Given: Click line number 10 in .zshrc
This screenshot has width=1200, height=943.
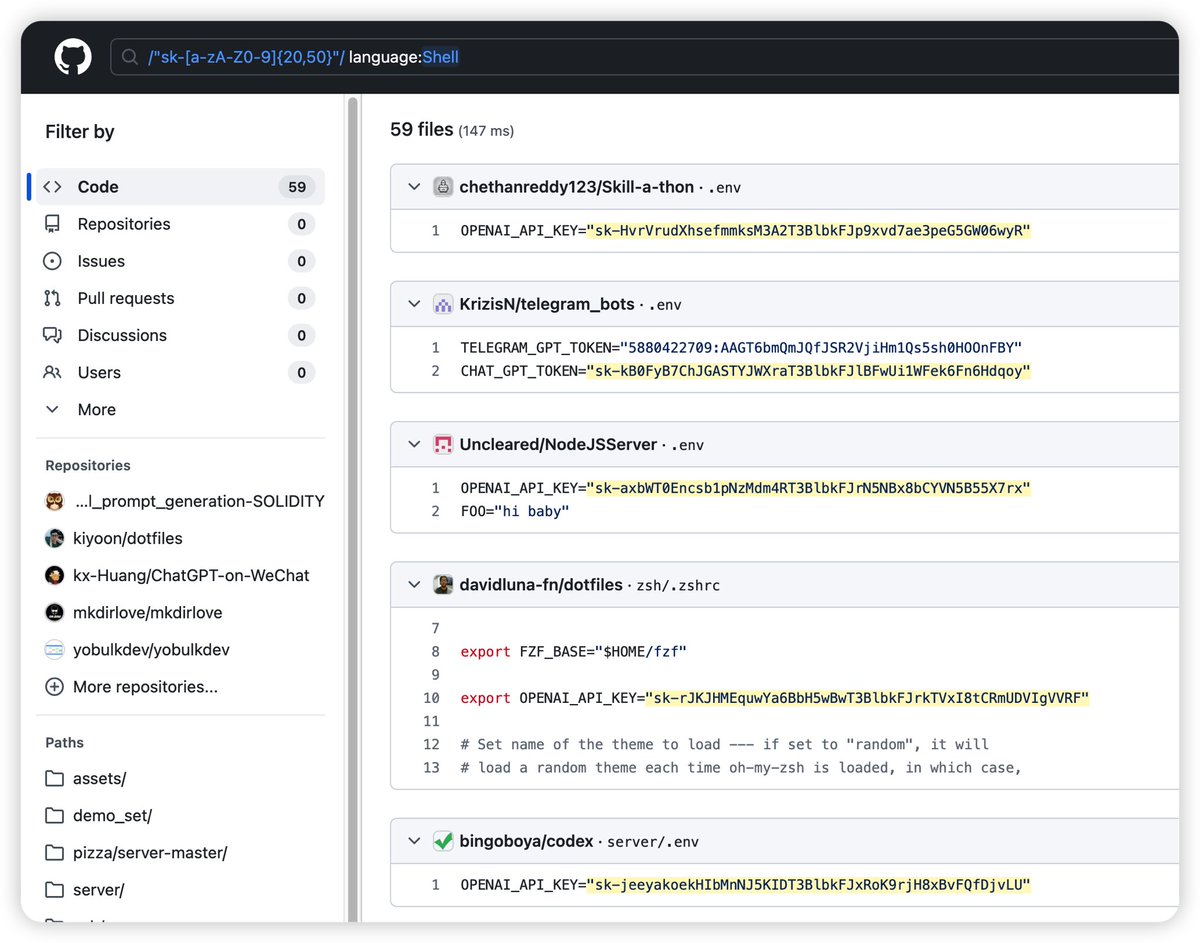Looking at the screenshot, I should [x=431, y=698].
